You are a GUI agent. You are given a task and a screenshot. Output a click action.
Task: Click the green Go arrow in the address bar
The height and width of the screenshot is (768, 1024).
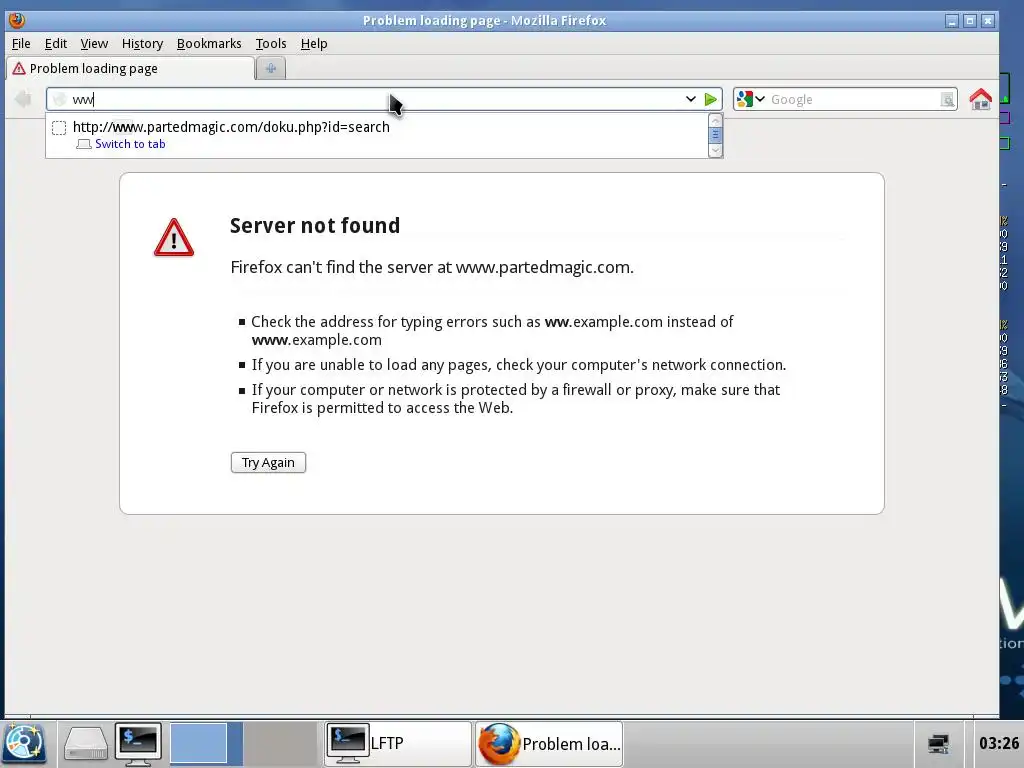tap(711, 99)
